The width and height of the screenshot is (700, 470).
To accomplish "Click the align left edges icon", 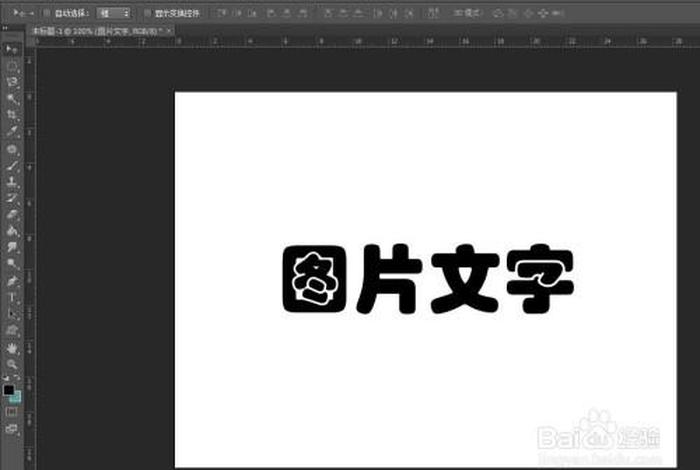I will click(271, 13).
